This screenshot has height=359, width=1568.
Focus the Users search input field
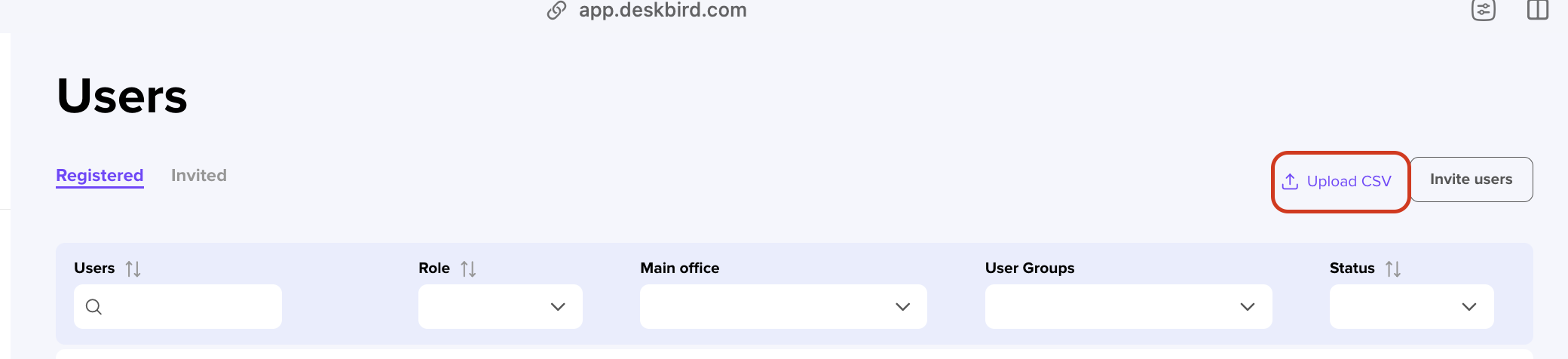pos(178,306)
